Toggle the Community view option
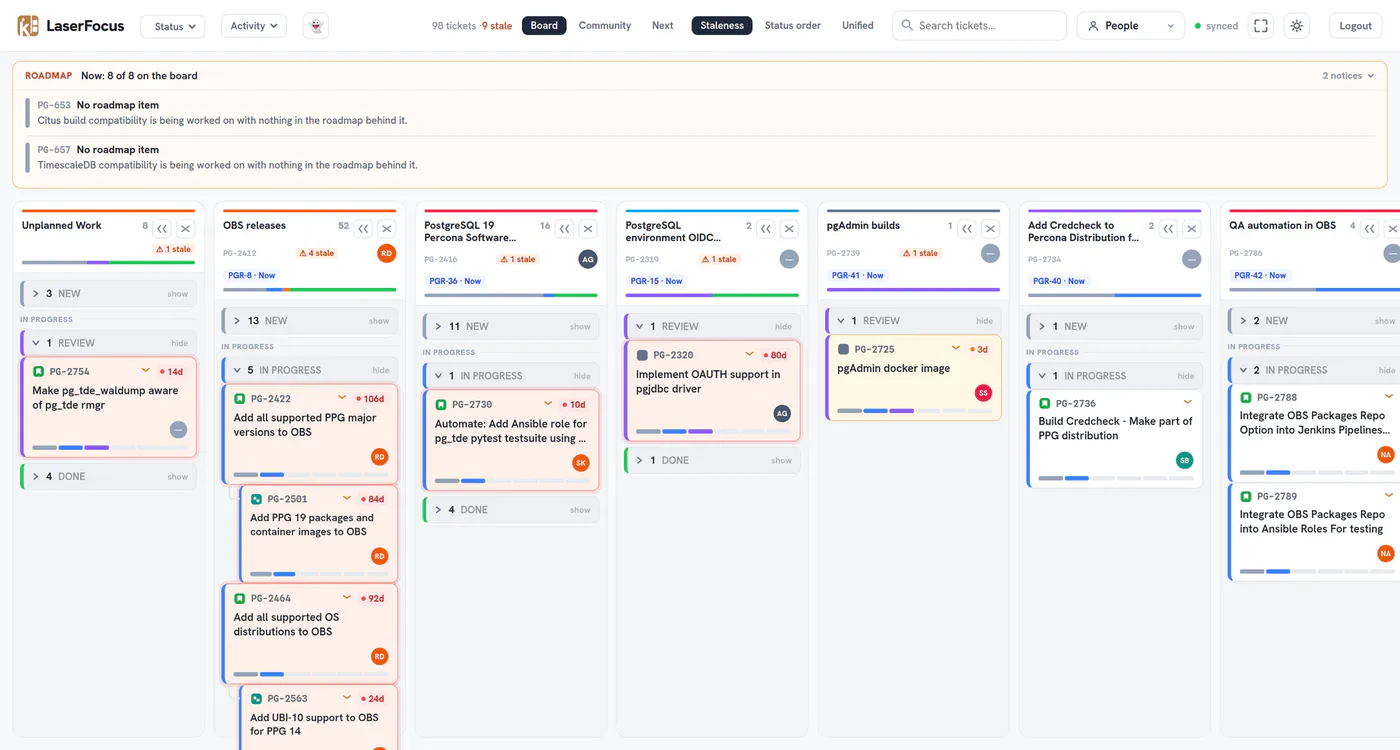Image resolution: width=1400 pixels, height=750 pixels. click(x=605, y=26)
